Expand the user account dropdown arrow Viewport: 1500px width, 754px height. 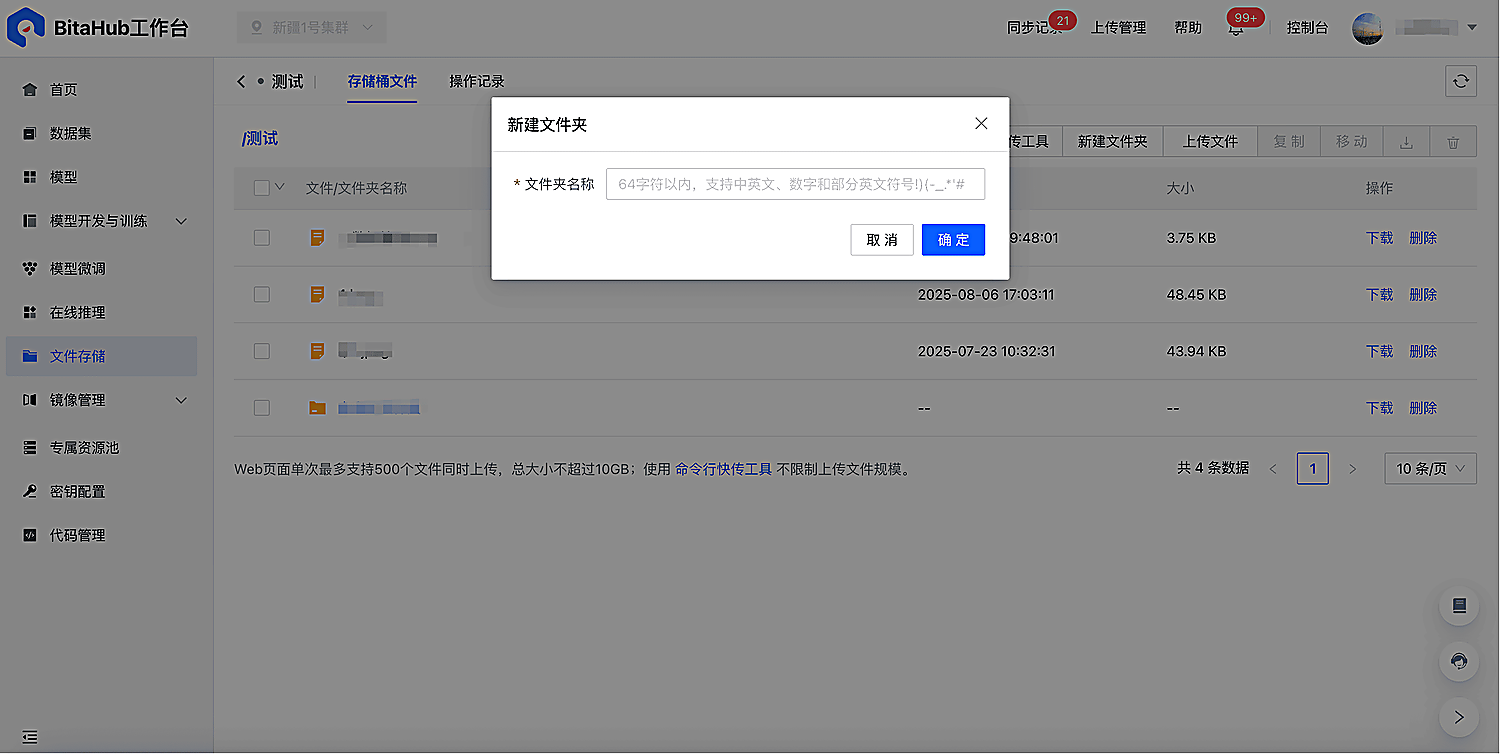click(1472, 28)
